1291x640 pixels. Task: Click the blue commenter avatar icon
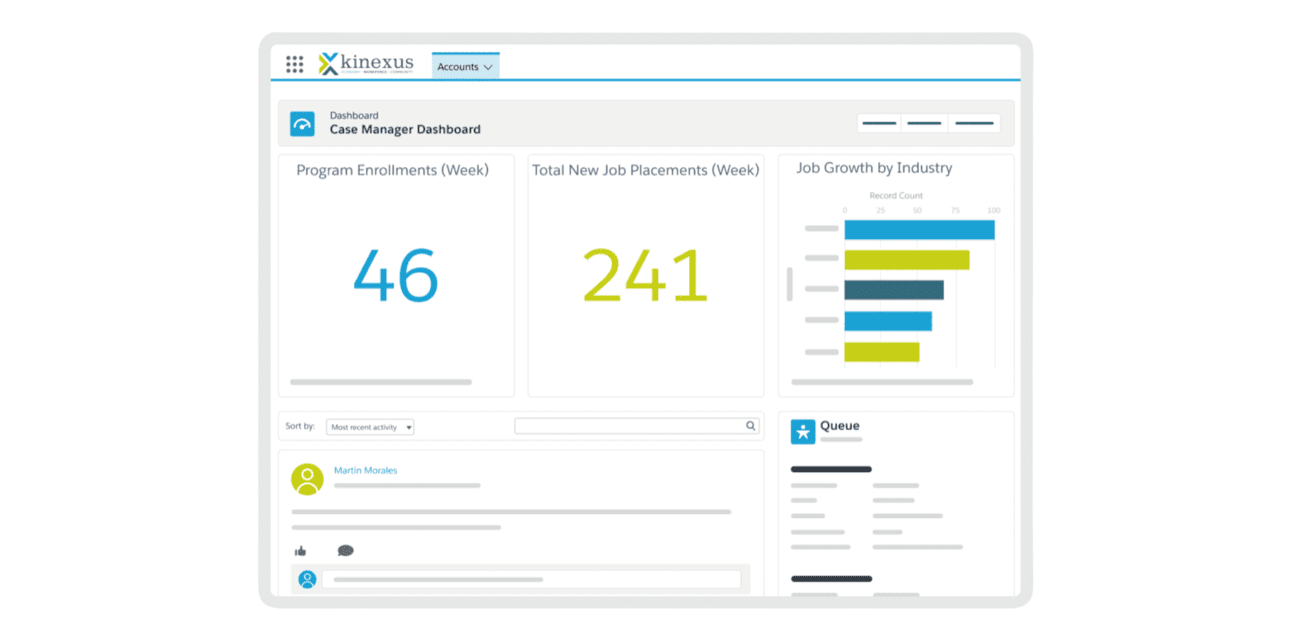[x=307, y=579]
